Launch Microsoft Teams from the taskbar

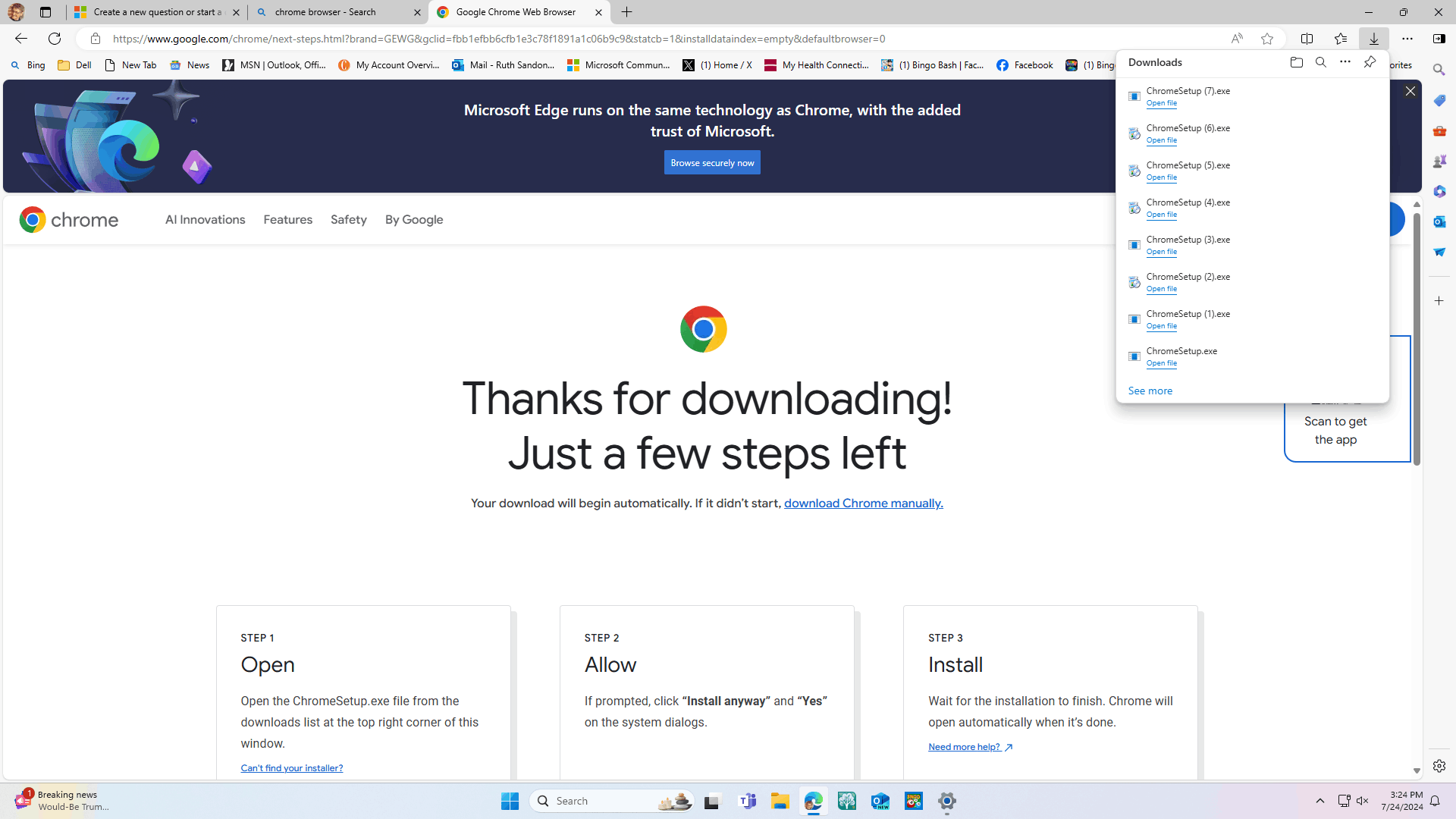point(748,801)
